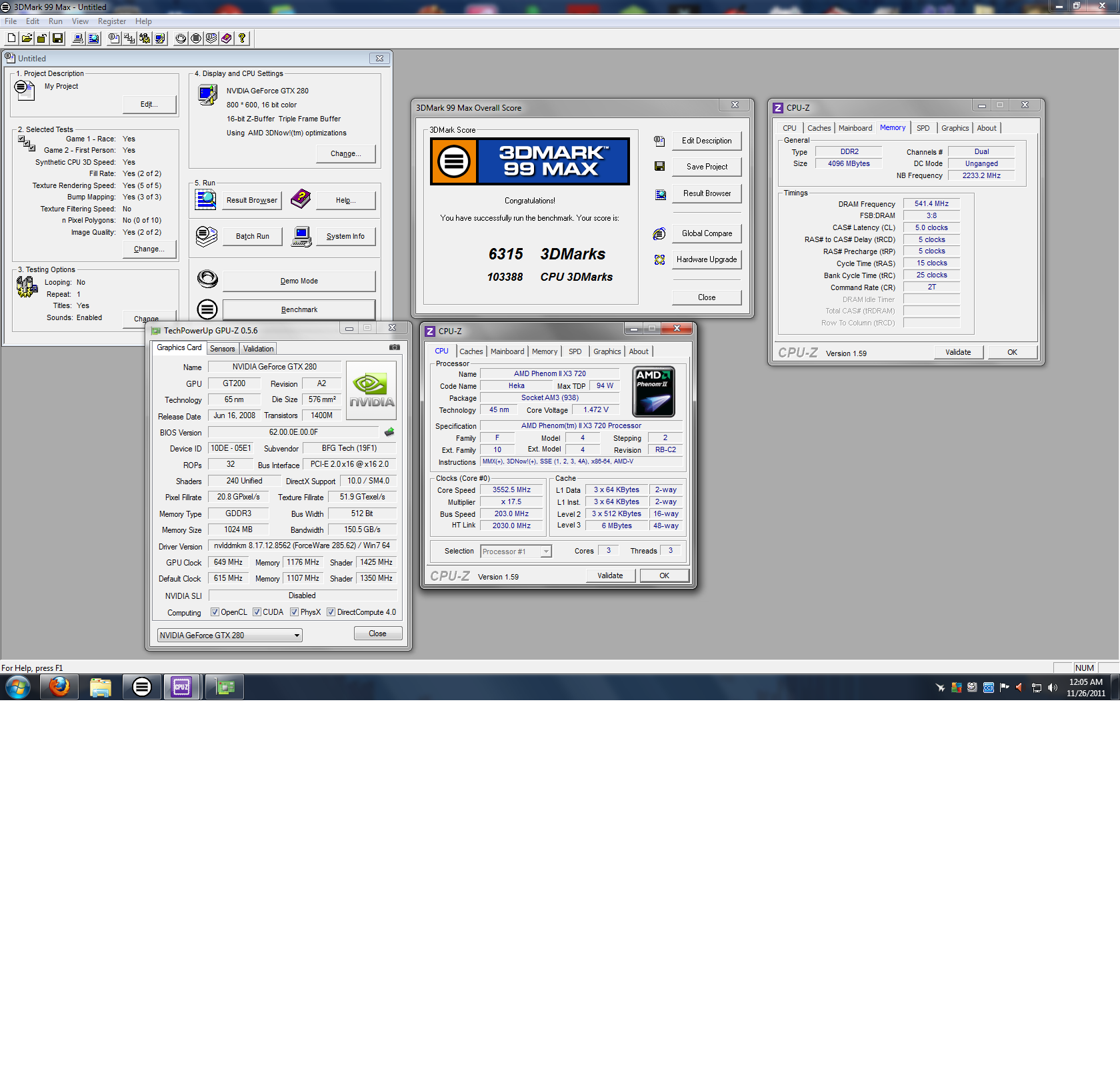Screen dimensions: 1120x1077
Task: Open Graphics tab in memory CPU-Z window
Action: [x=955, y=128]
